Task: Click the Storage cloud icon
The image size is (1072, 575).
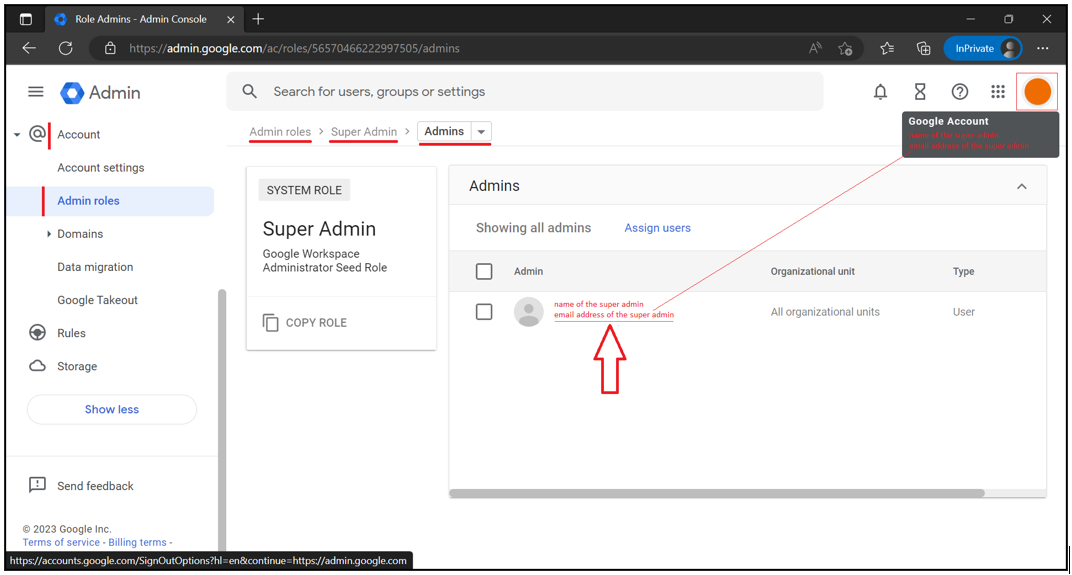Action: click(38, 366)
